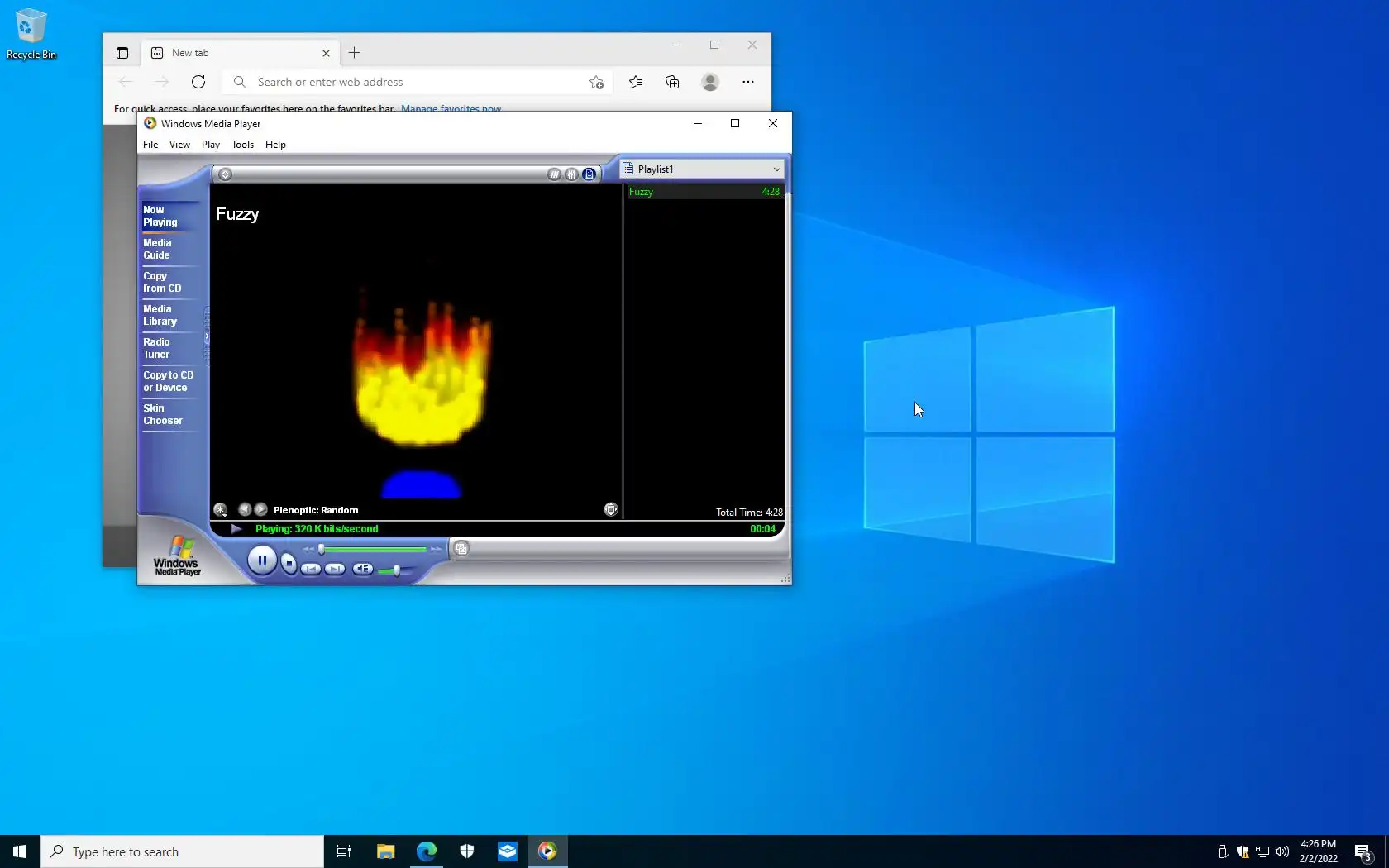Open the Tools menu
The image size is (1389, 868).
(x=243, y=145)
